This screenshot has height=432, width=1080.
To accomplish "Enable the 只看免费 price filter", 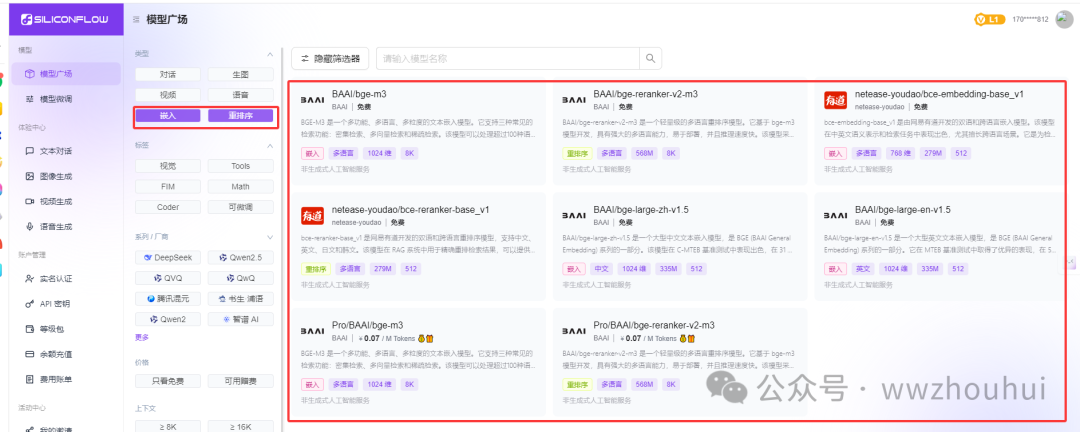I will pyautogui.click(x=167, y=381).
